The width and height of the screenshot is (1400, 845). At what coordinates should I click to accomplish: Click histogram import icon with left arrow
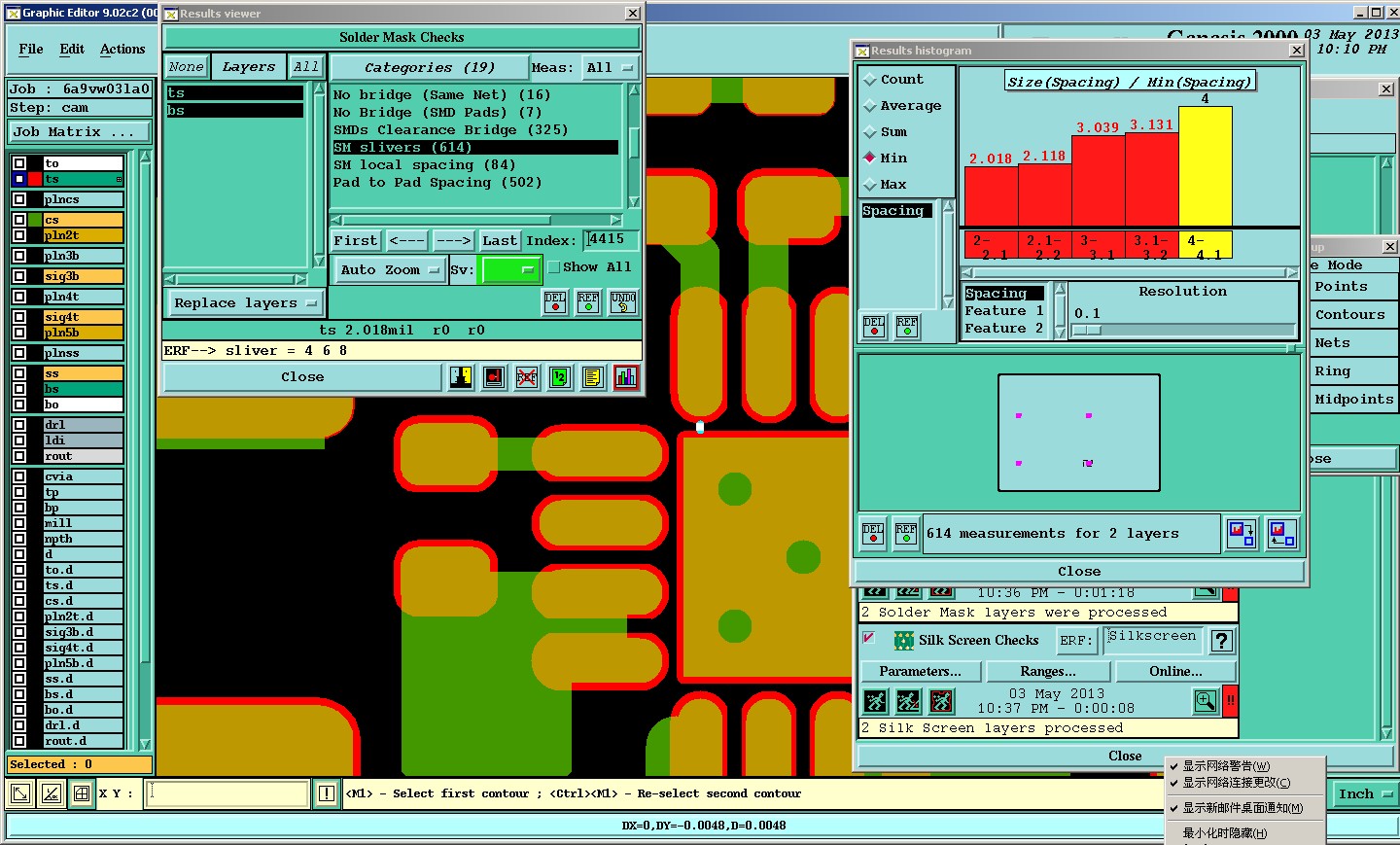pos(1282,534)
